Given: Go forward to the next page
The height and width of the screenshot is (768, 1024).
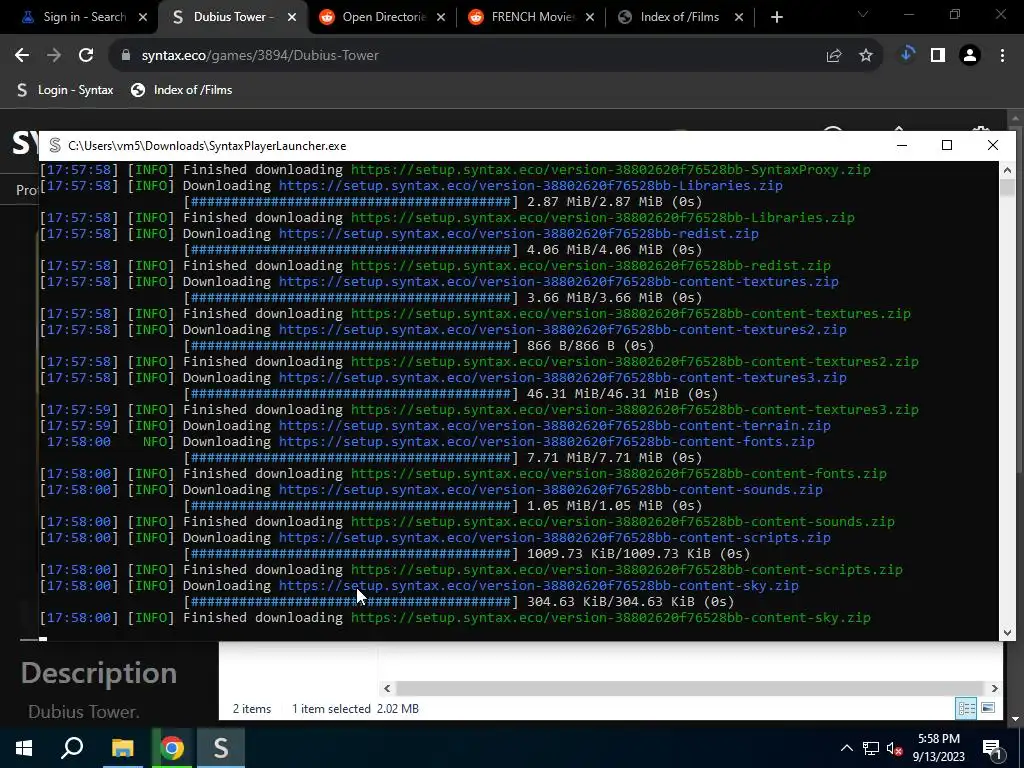Looking at the screenshot, I should click(x=54, y=56).
